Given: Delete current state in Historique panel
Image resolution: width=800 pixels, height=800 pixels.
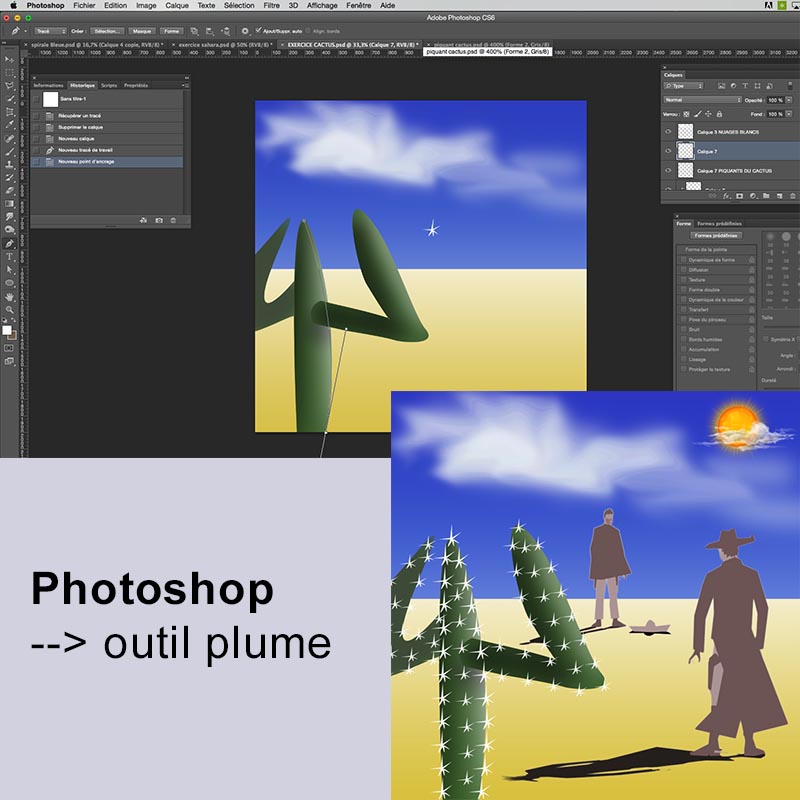Looking at the screenshot, I should (173, 220).
